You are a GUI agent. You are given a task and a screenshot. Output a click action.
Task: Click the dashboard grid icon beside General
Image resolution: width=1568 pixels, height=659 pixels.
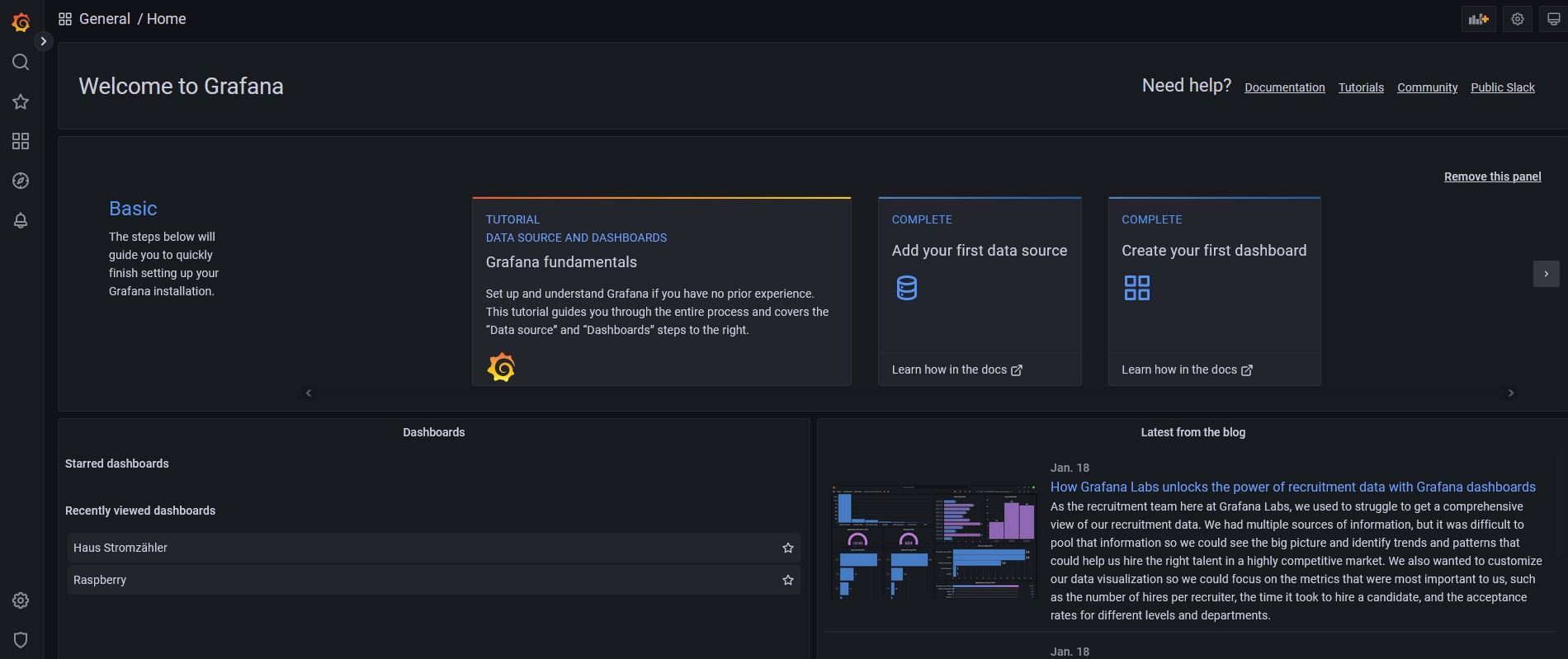[65, 19]
